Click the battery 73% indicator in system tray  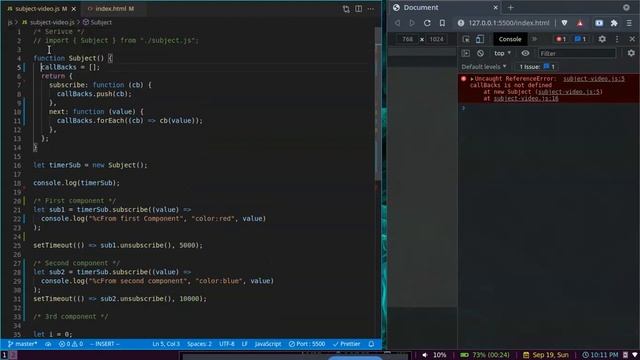click(485, 355)
